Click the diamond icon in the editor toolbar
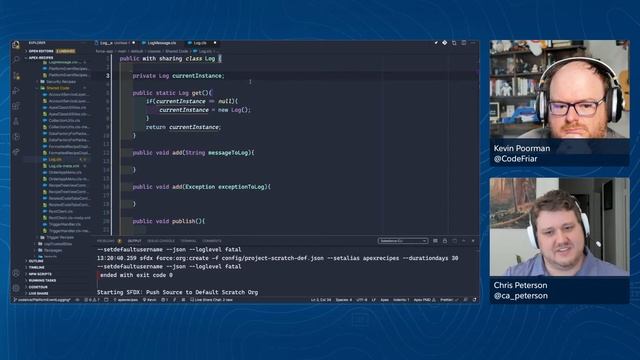Viewport: 640px width, 360px height. coord(444,43)
